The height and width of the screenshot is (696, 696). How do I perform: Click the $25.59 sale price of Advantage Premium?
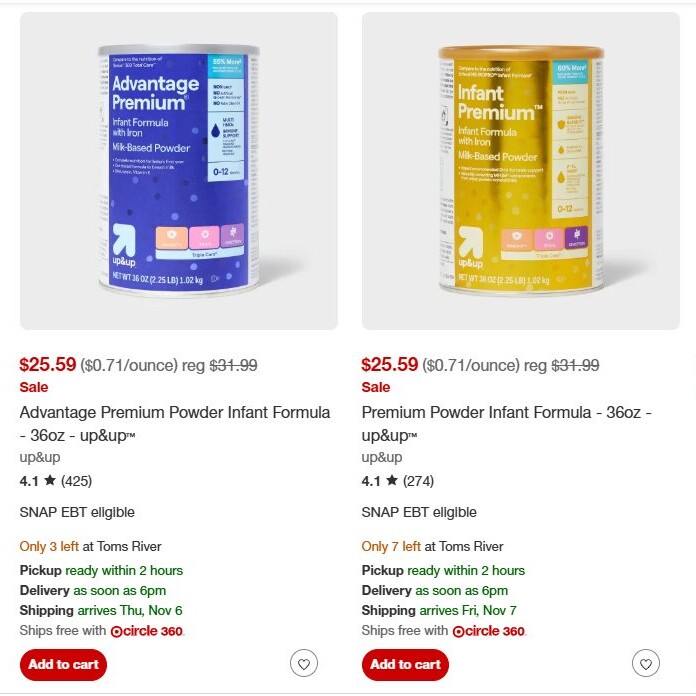point(48,364)
